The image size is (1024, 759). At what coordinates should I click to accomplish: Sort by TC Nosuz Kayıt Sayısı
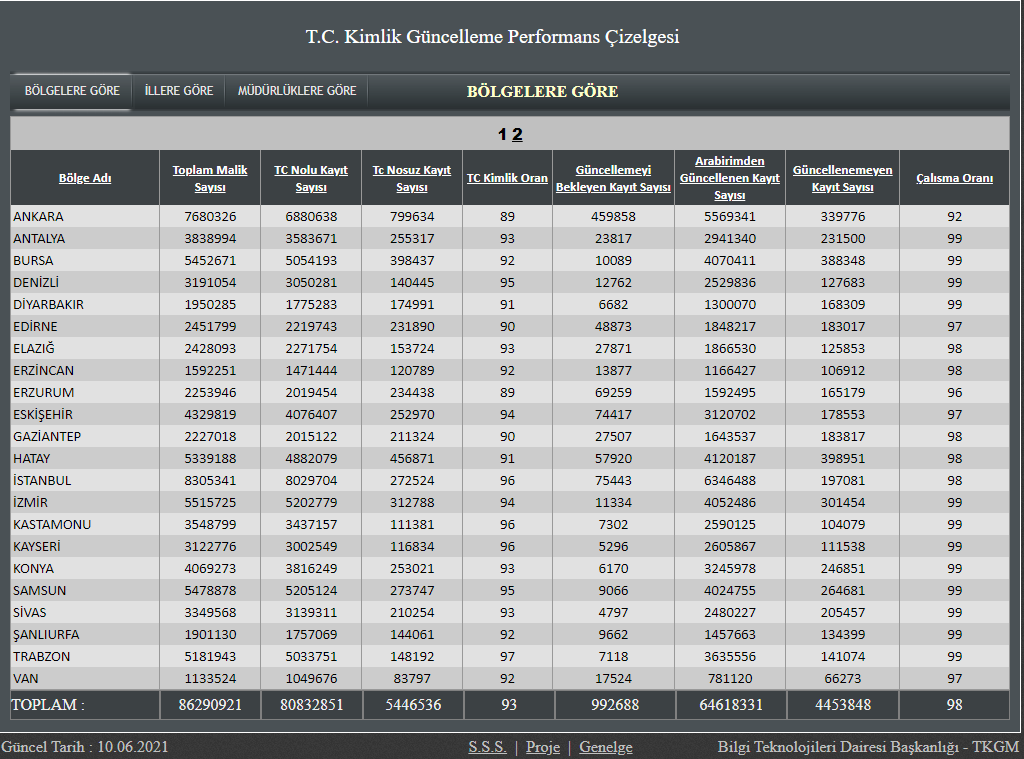click(x=412, y=178)
